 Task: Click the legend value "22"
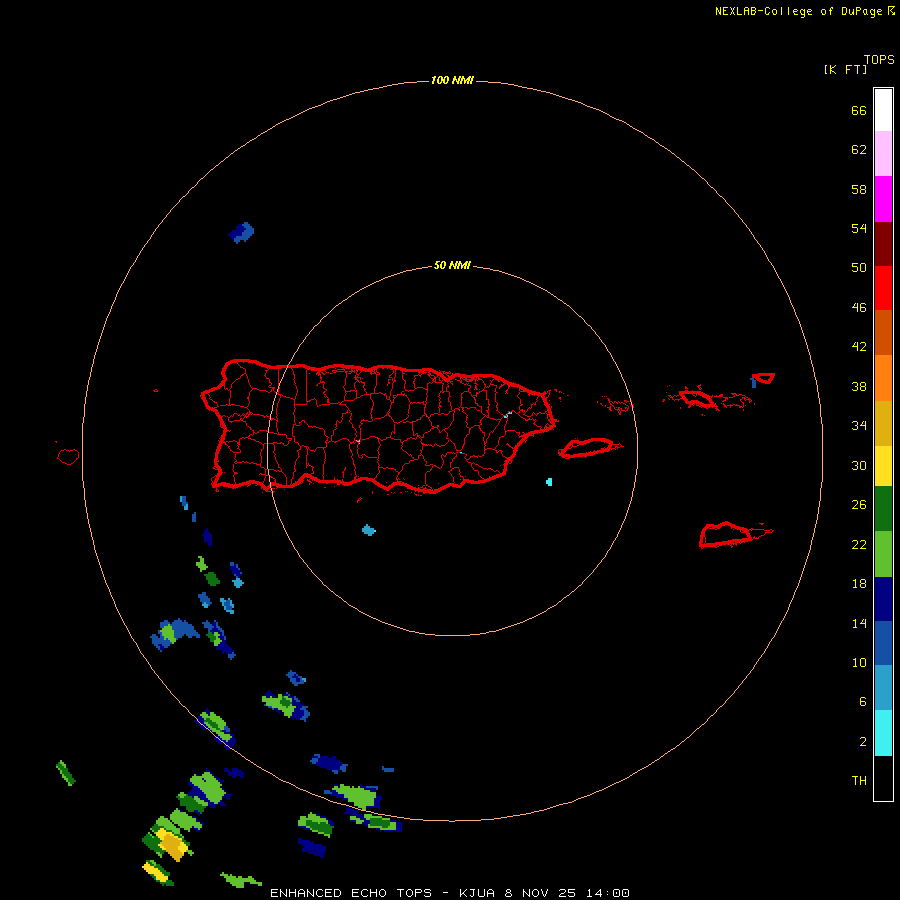[x=859, y=545]
